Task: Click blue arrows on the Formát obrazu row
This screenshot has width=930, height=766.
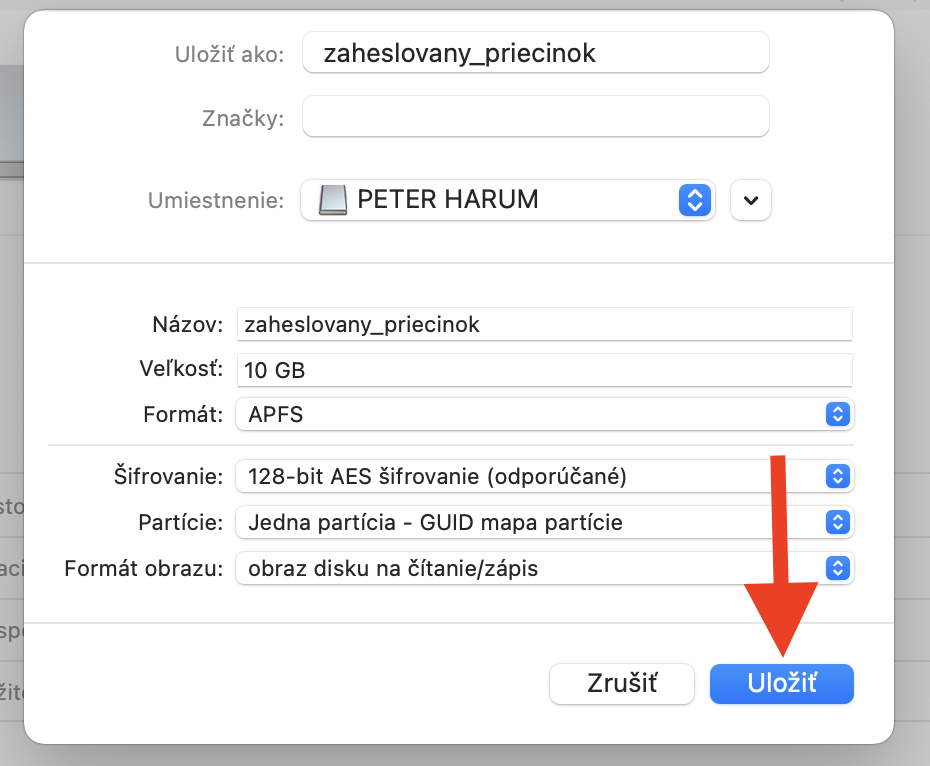Action: [x=837, y=569]
